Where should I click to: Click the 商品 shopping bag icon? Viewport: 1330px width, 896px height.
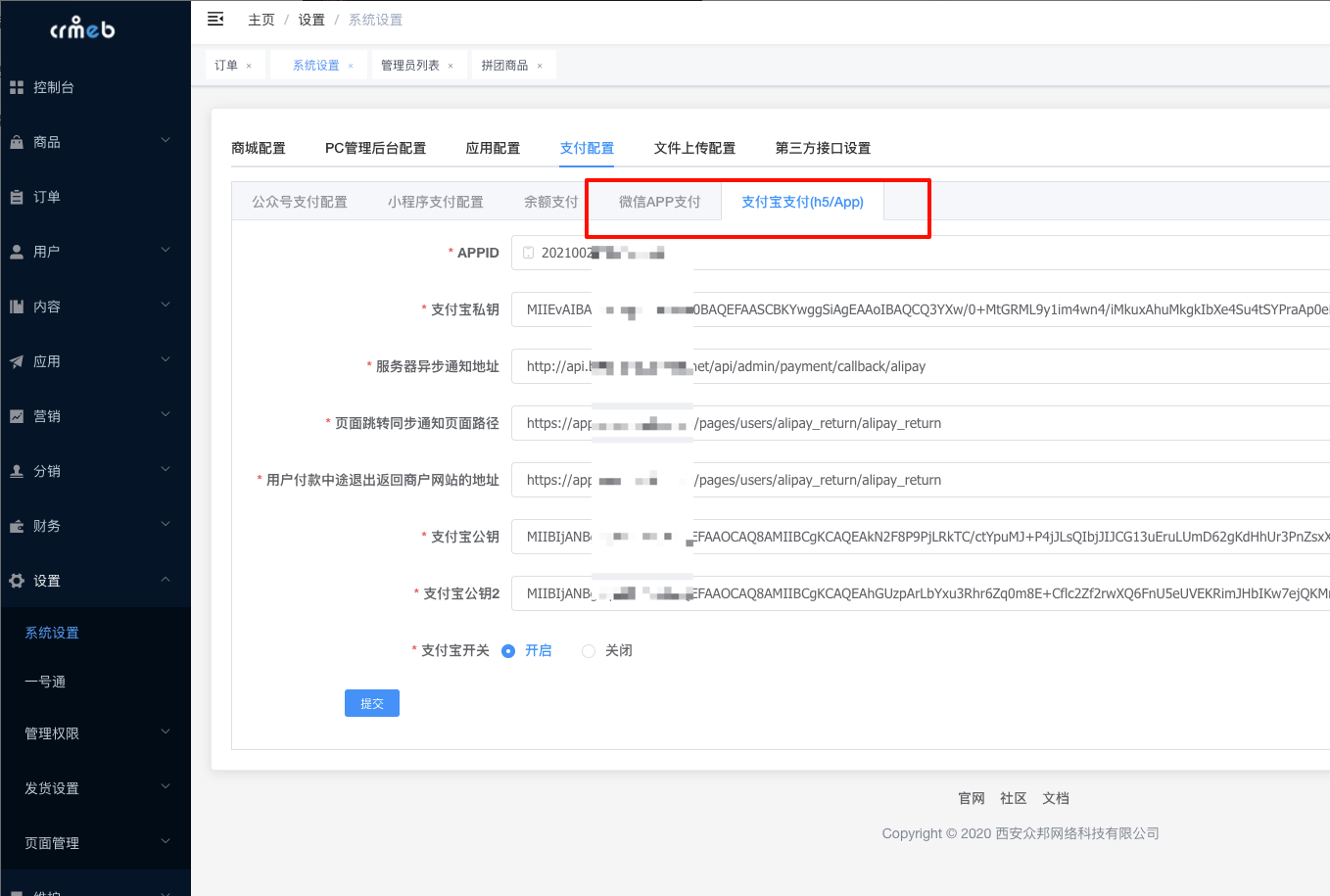[17, 142]
